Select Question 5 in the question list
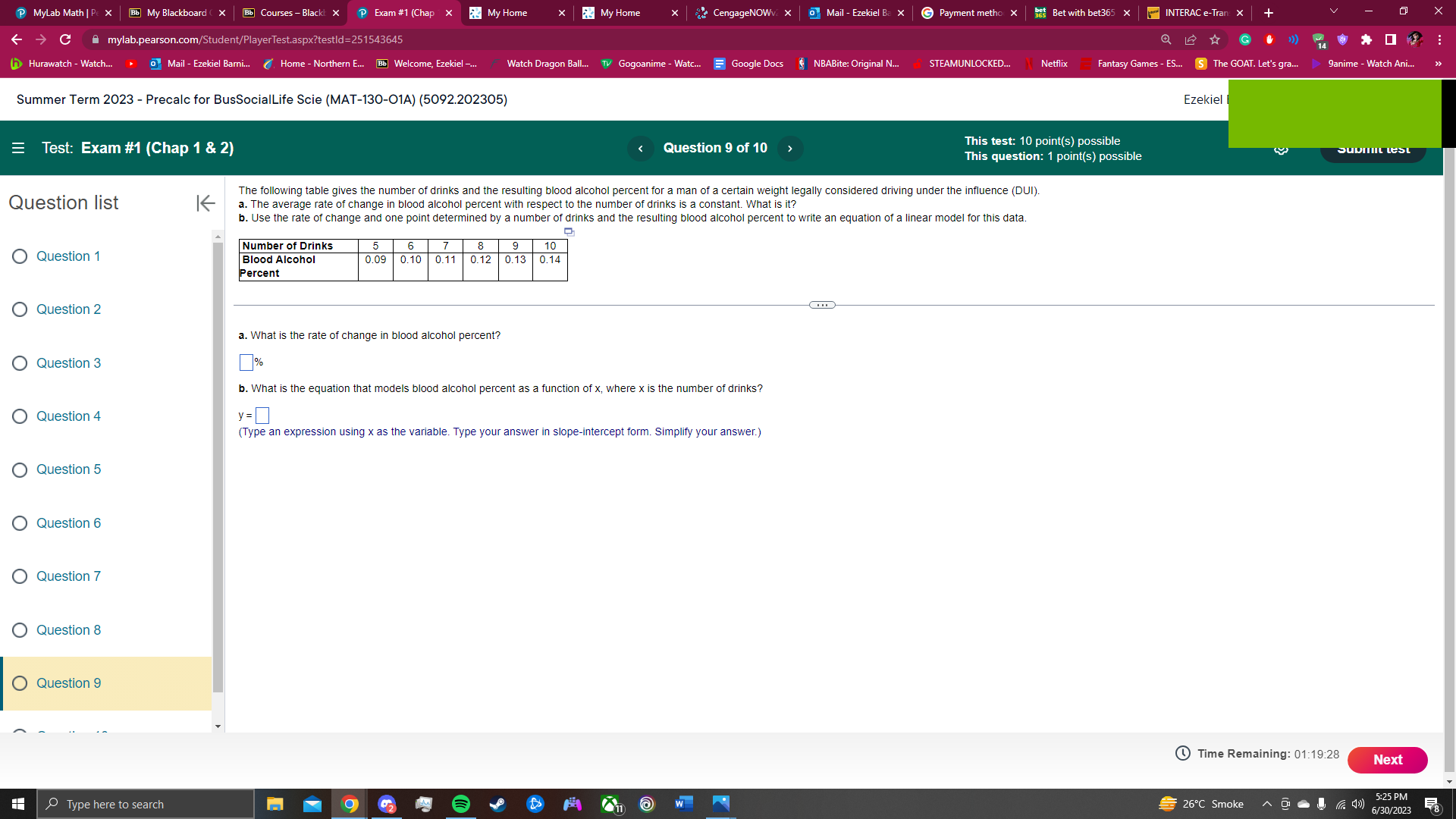This screenshot has height=819, width=1456. [68, 469]
